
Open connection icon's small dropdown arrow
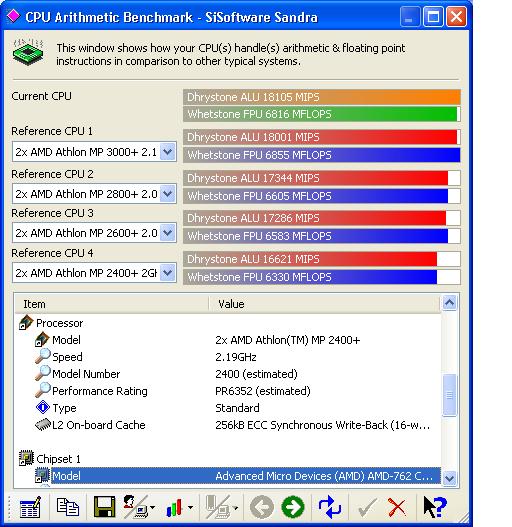[153, 508]
